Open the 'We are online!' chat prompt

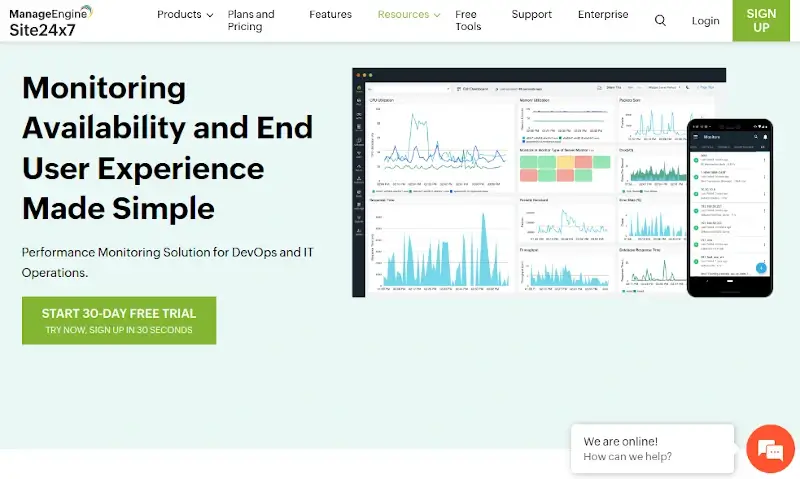coord(653,449)
